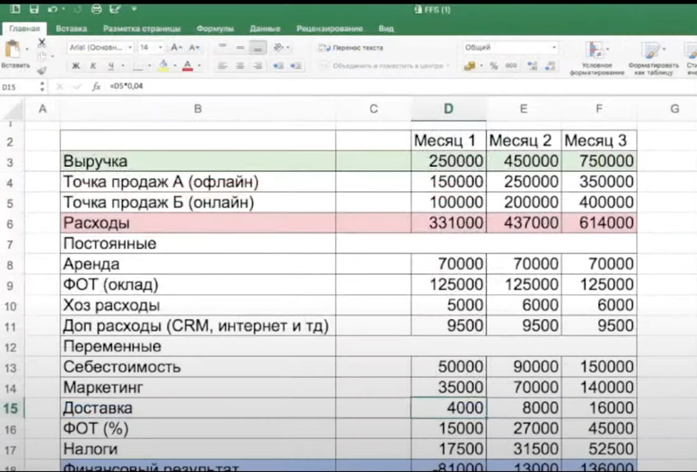The width and height of the screenshot is (697, 472).
Task: Undo the last action
Action: coord(52,9)
